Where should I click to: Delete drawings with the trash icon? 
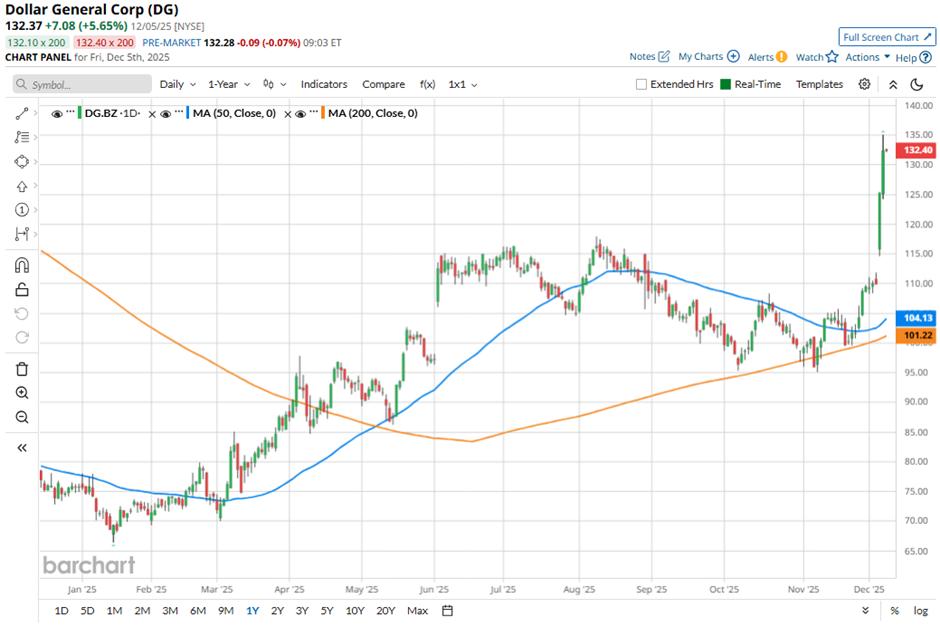21,369
